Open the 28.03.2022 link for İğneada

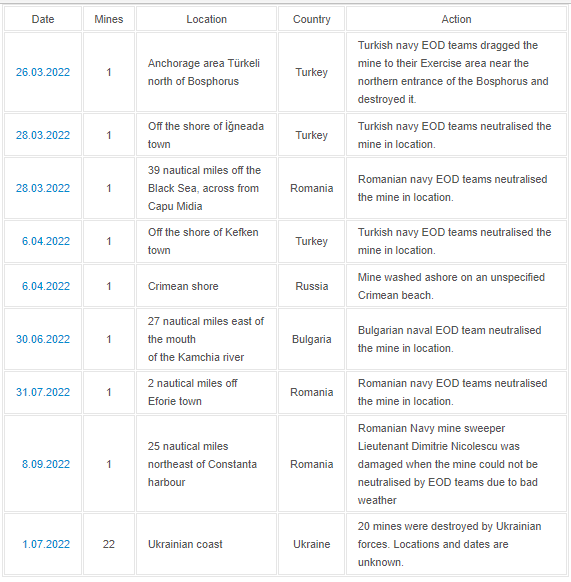pos(43,135)
